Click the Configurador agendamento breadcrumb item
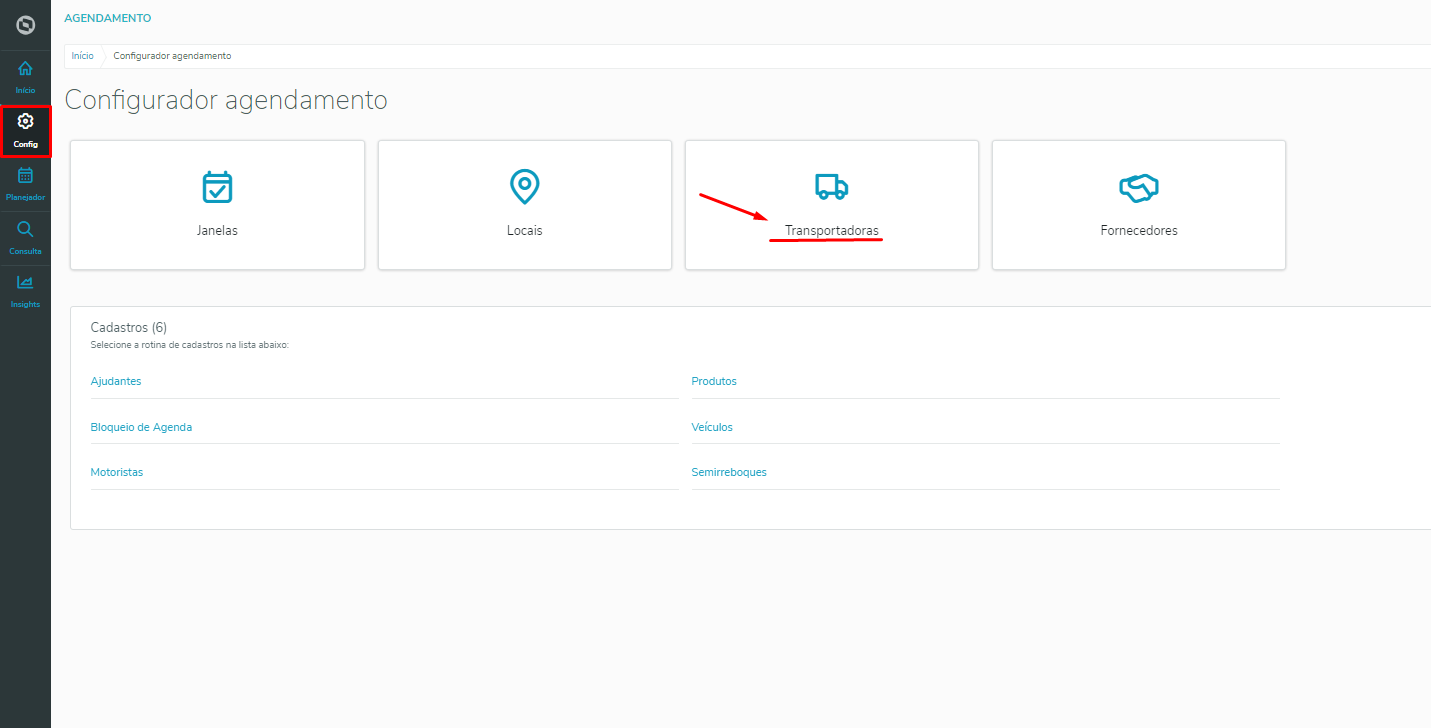This screenshot has height=728, width=1431. (172, 56)
